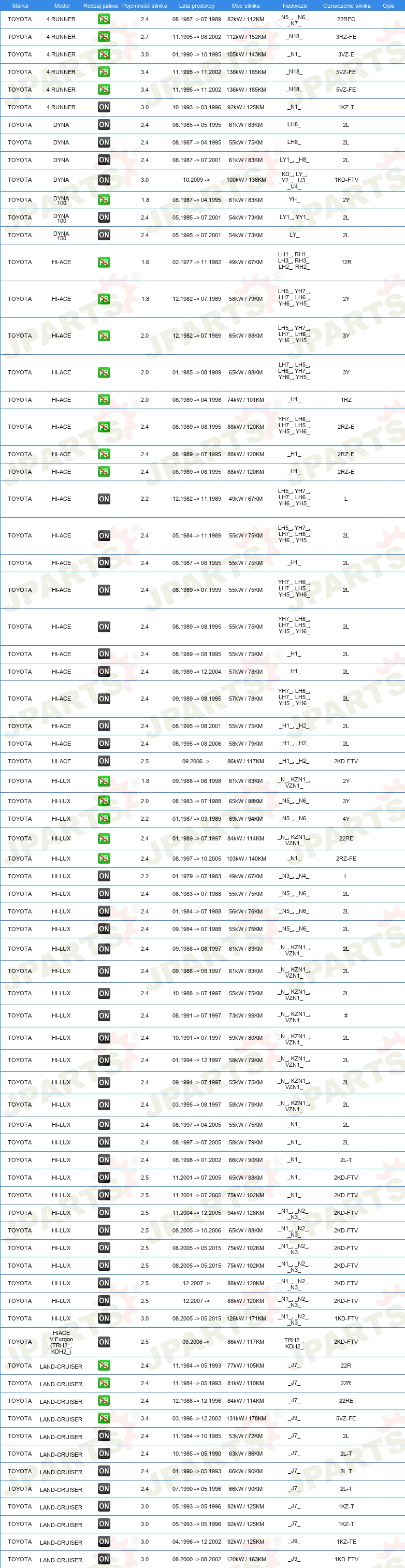Click ON icon in HI-LUX 1KD-FTV row
The height and width of the screenshot is (1568, 405).
pos(104,1318)
